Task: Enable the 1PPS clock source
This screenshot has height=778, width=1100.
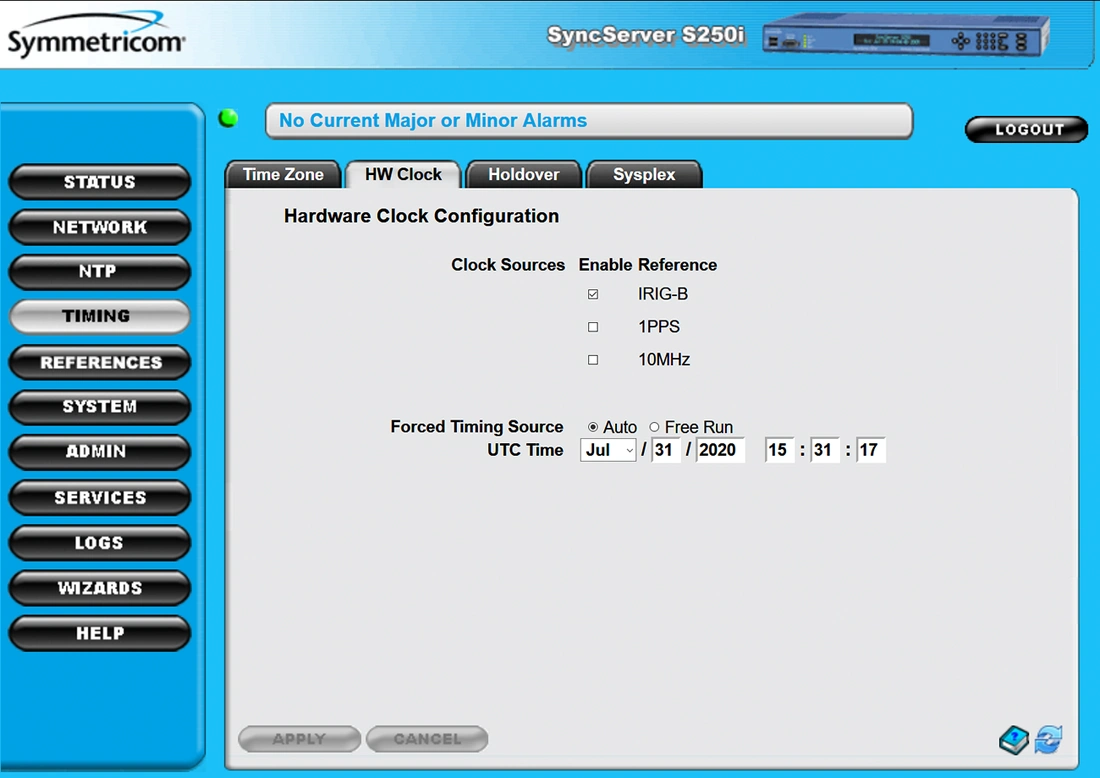Action: pyautogui.click(x=593, y=327)
